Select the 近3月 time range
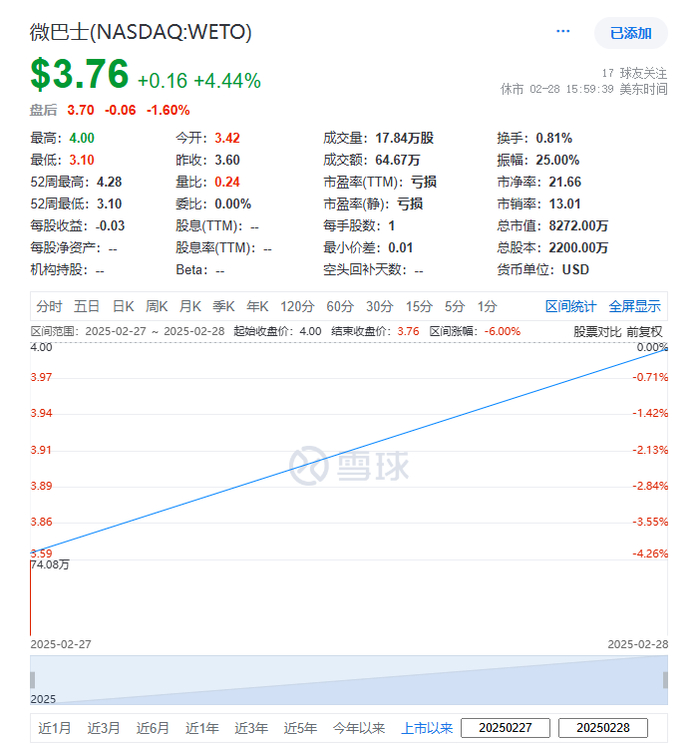Viewport: 700px width, 754px height. pos(103,728)
